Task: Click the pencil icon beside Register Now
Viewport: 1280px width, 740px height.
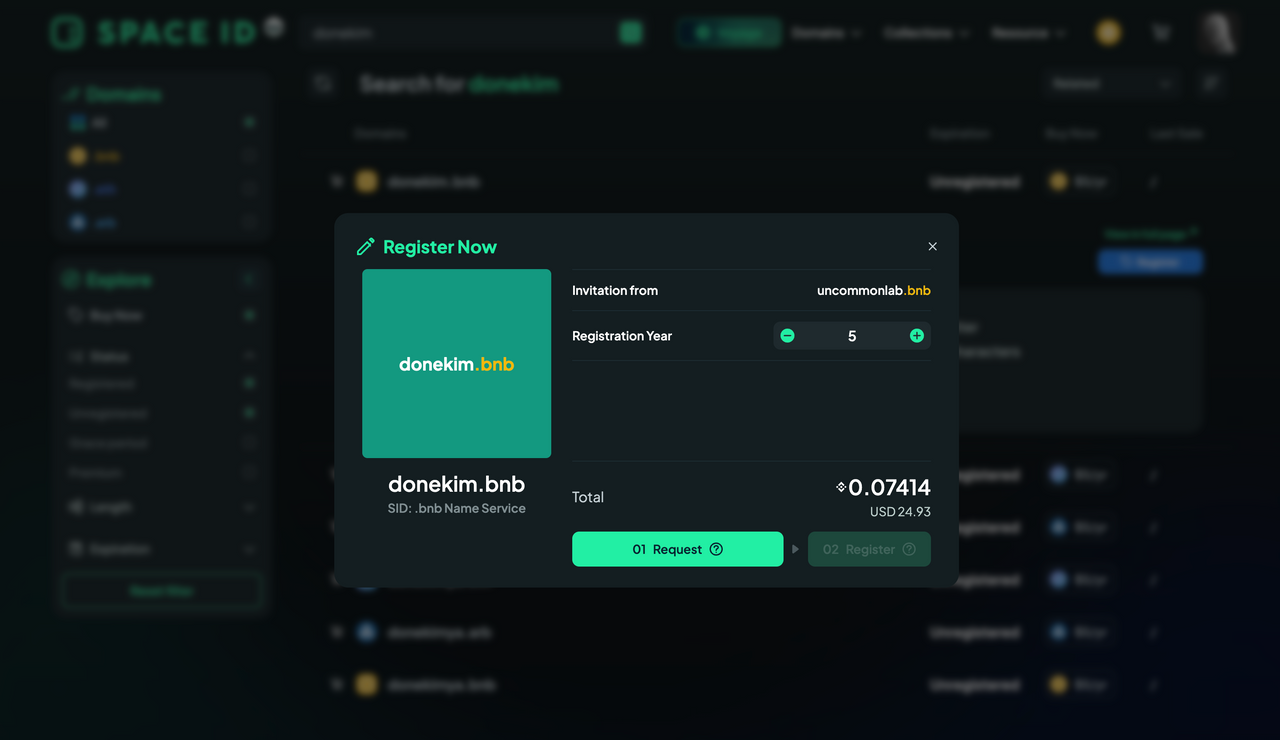Action: click(x=366, y=246)
